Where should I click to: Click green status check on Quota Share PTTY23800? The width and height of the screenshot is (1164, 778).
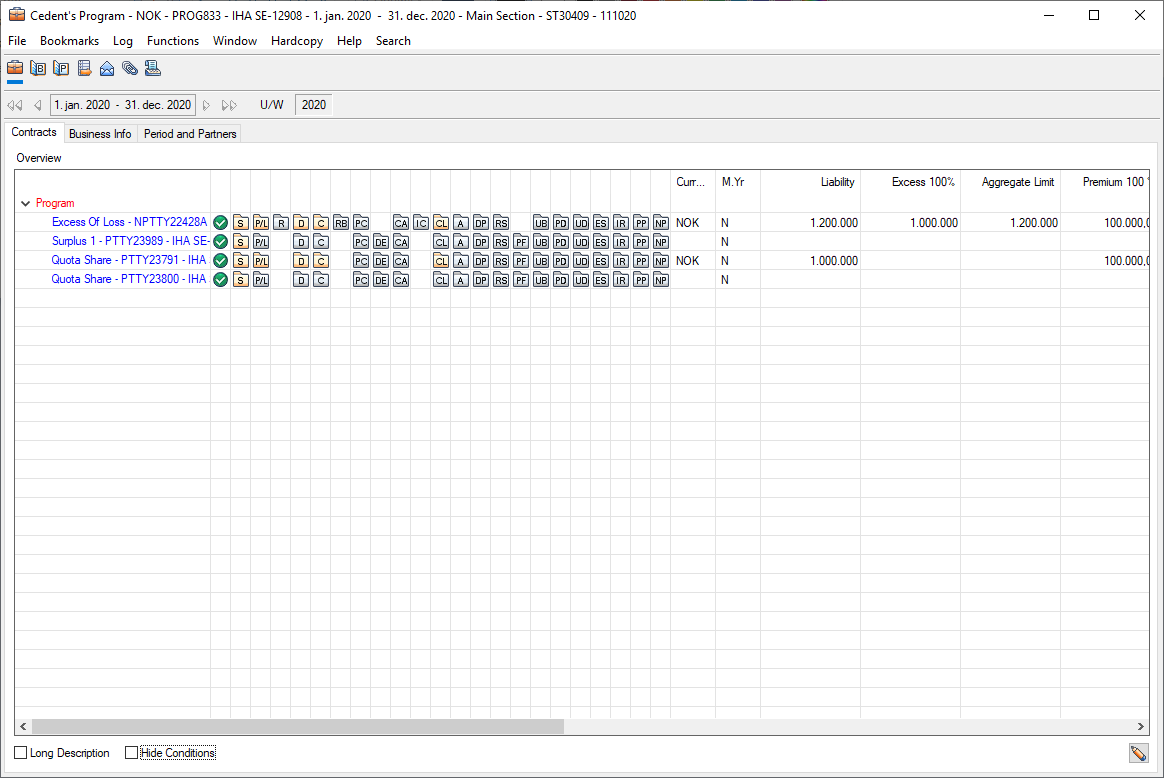(x=221, y=280)
